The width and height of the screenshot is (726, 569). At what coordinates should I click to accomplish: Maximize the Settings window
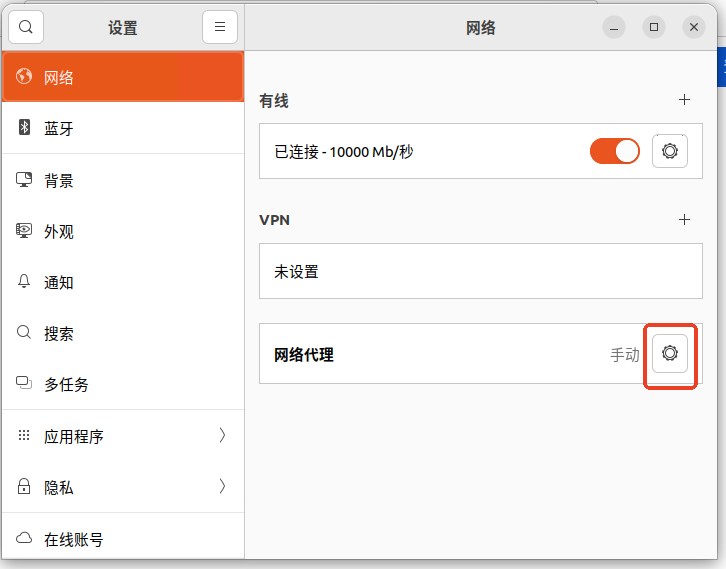coord(654,27)
